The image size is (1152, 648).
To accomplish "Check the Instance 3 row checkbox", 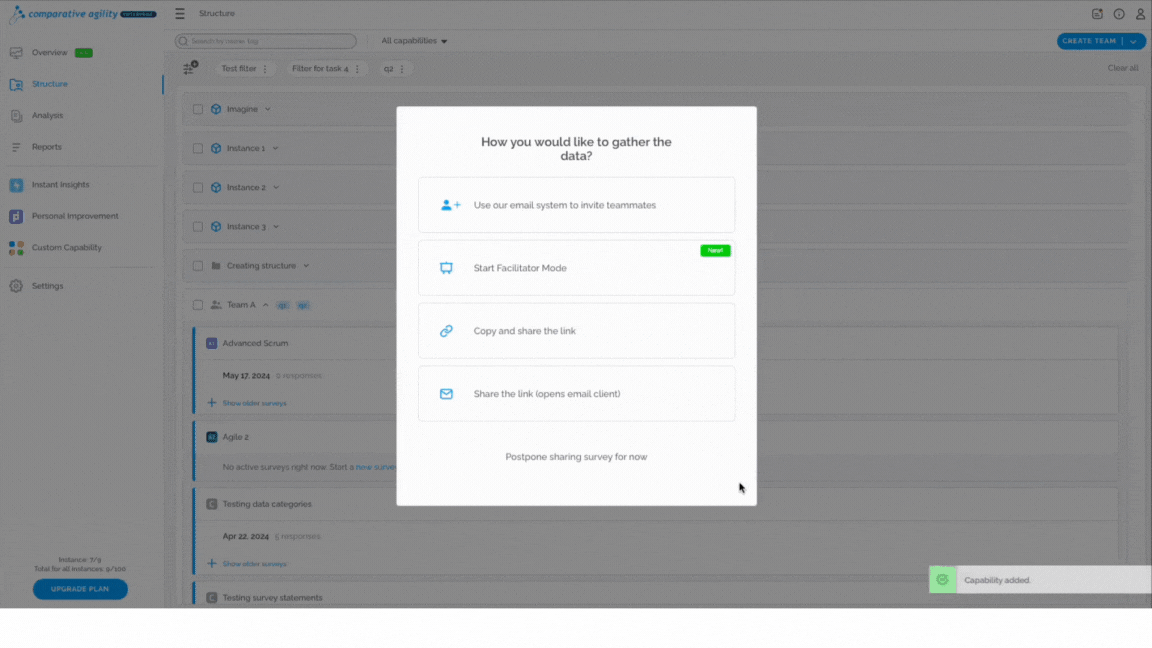I will (198, 227).
